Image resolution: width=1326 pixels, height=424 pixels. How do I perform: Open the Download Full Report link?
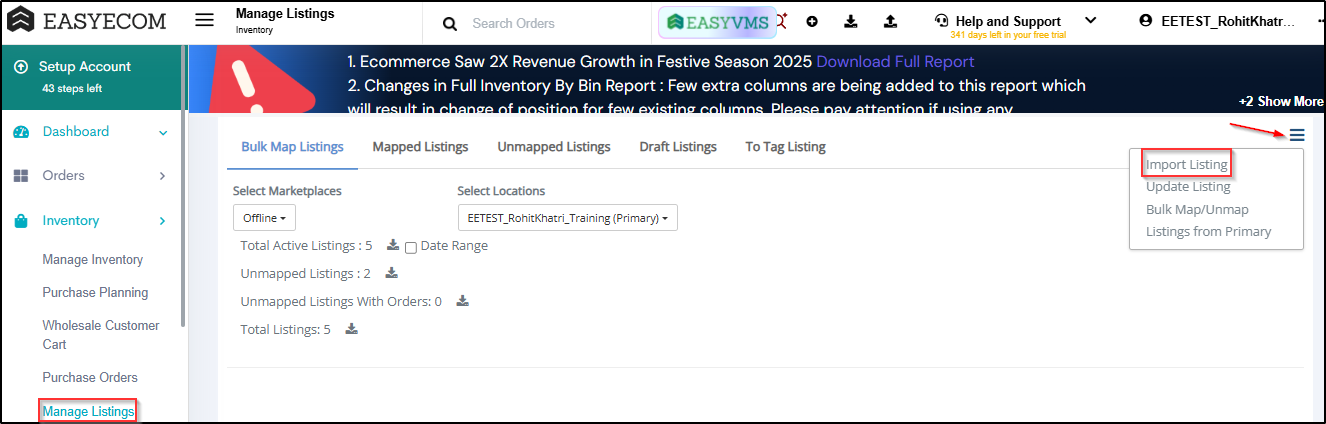coord(895,62)
